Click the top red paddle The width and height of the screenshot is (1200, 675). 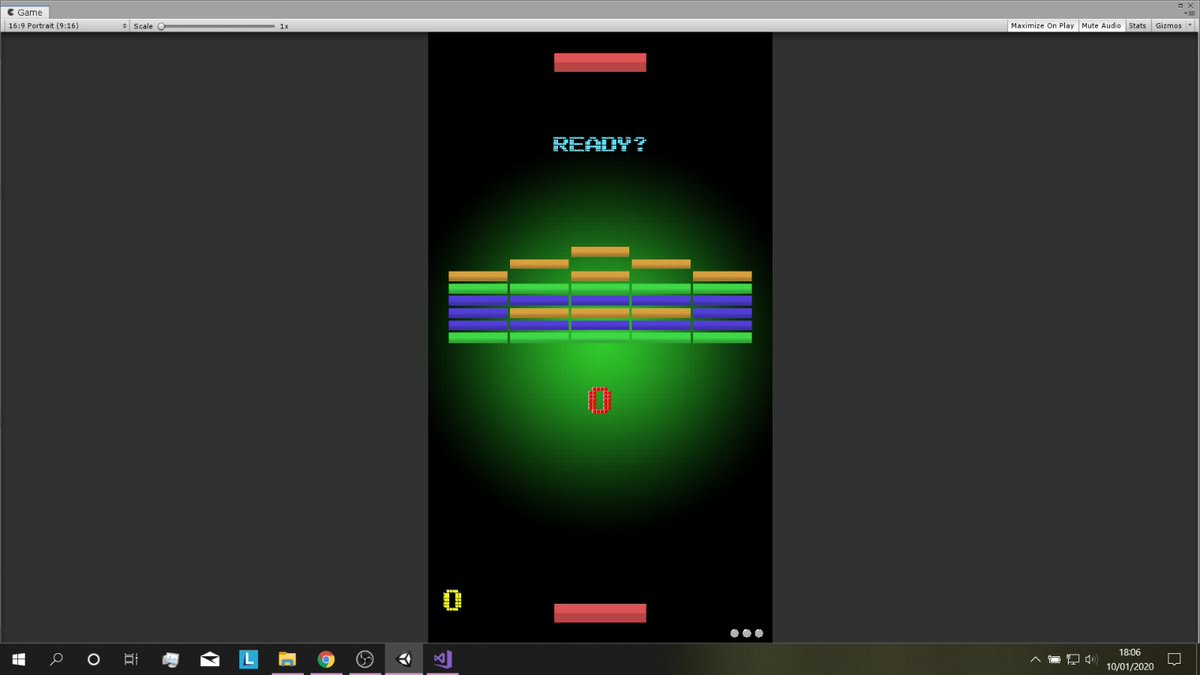point(600,62)
